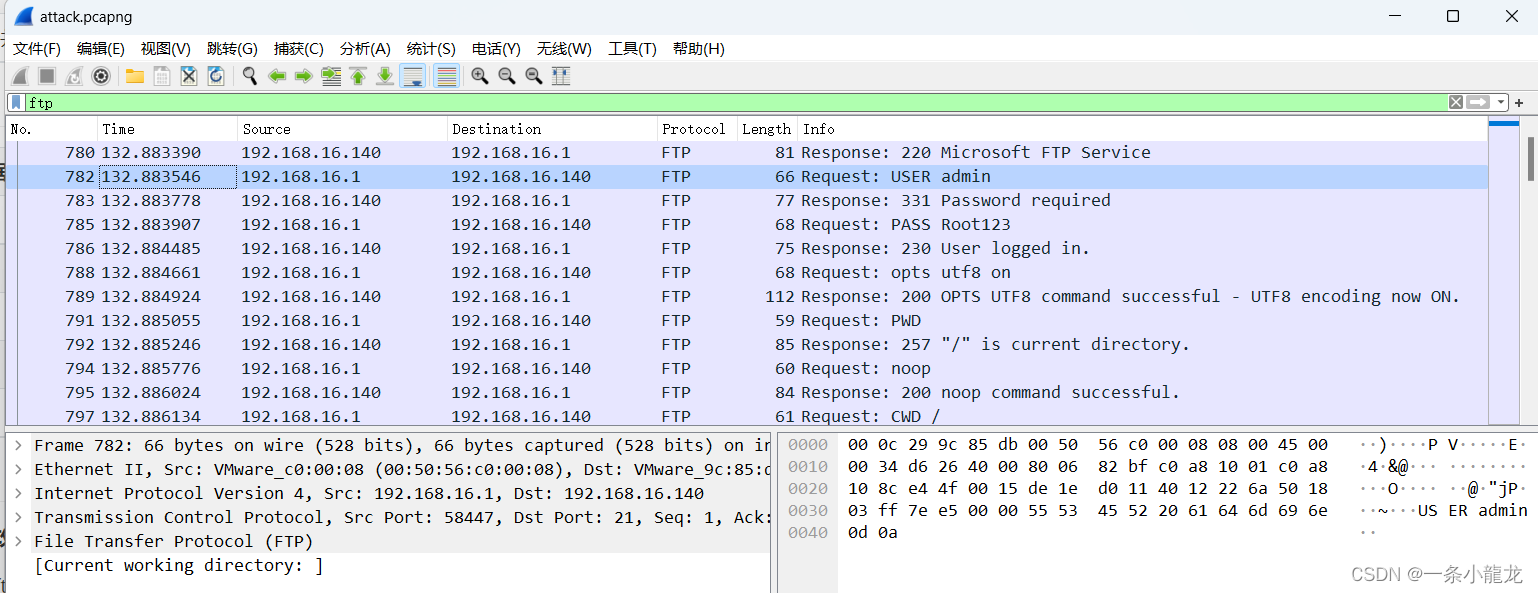Expand the Frame 782 tree row
This screenshot has height=593, width=1538.
(18, 445)
